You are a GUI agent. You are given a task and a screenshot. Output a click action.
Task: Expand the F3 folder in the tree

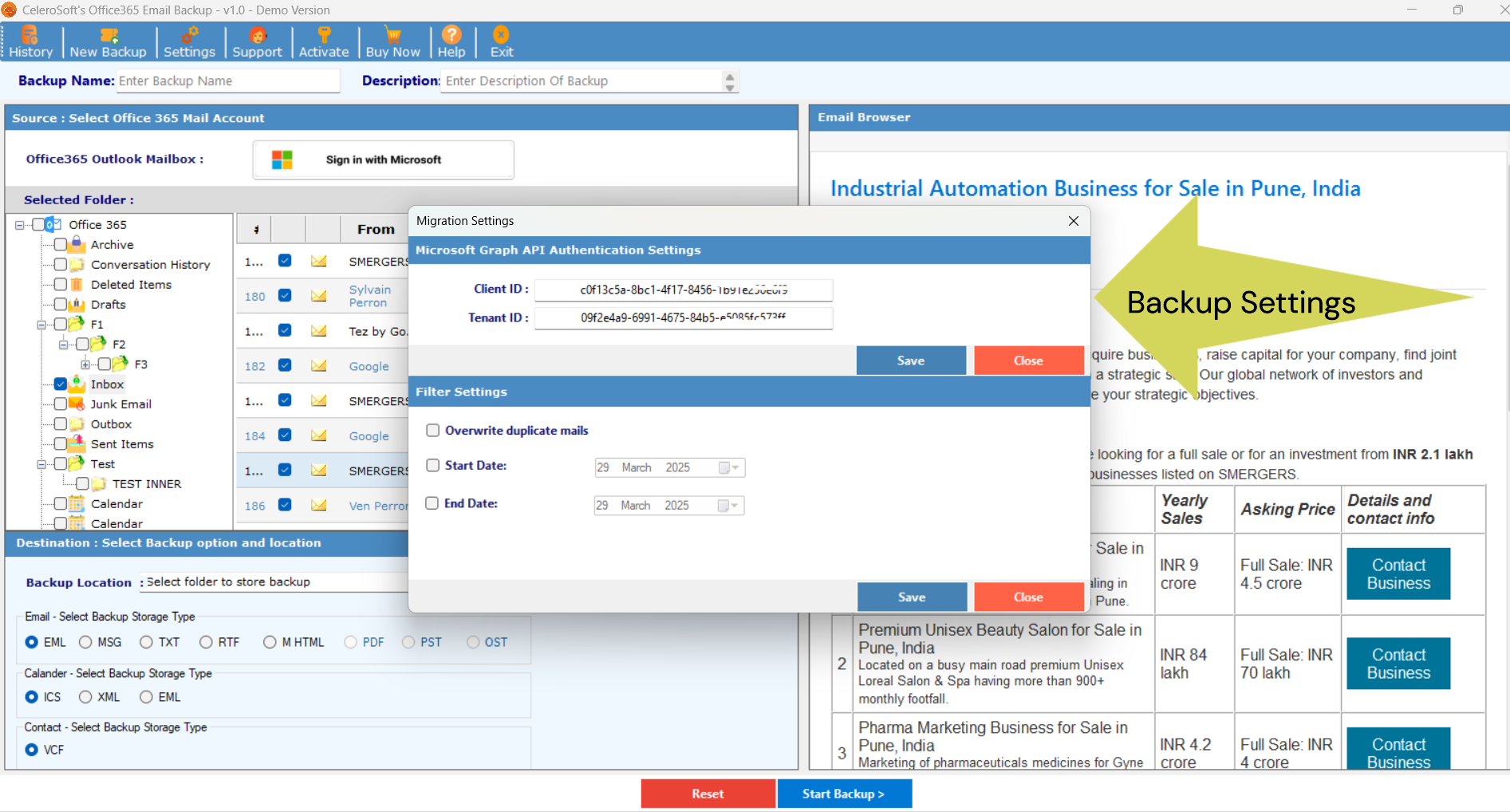(86, 364)
